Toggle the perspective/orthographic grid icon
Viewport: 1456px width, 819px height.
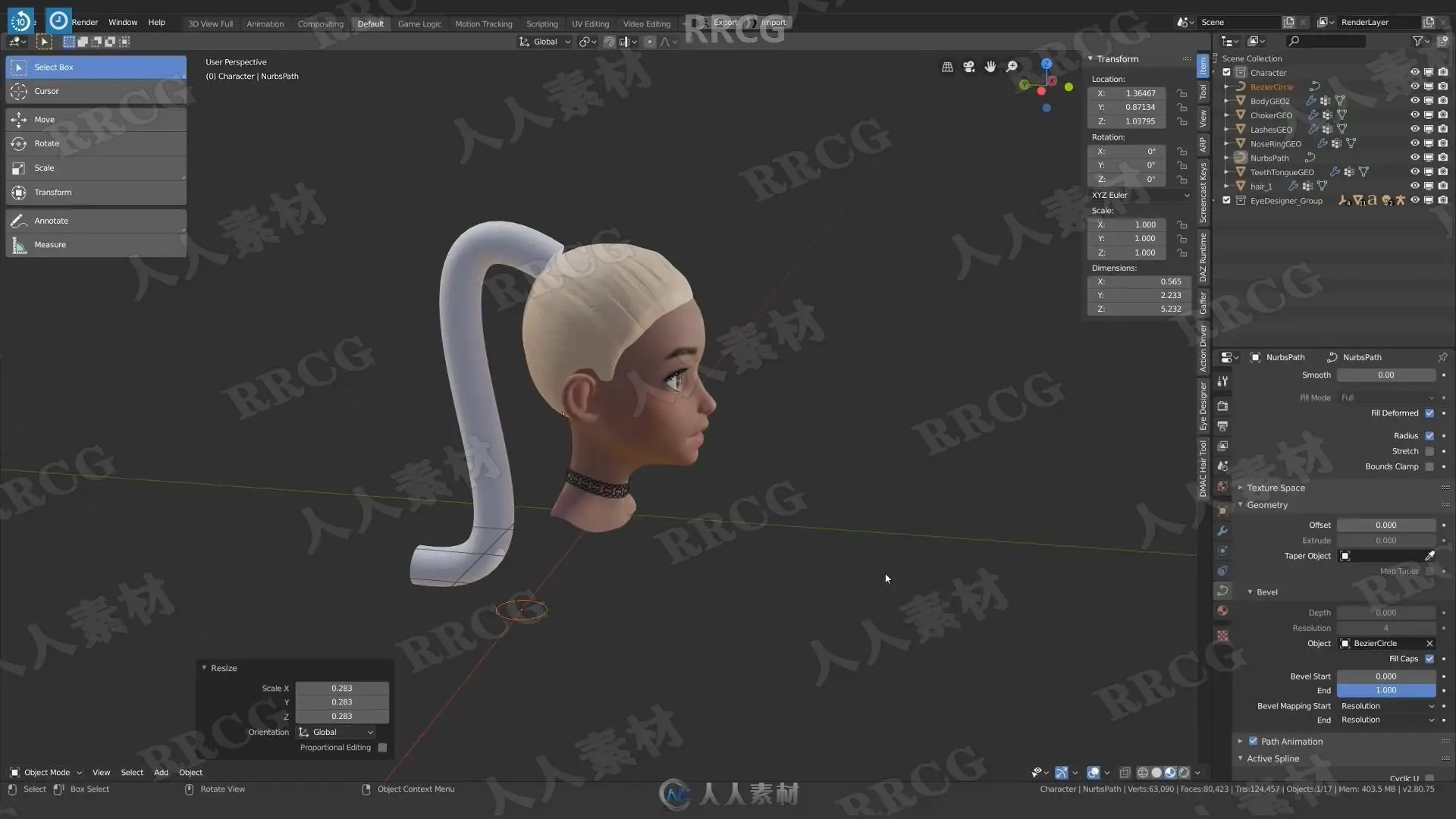click(x=947, y=67)
